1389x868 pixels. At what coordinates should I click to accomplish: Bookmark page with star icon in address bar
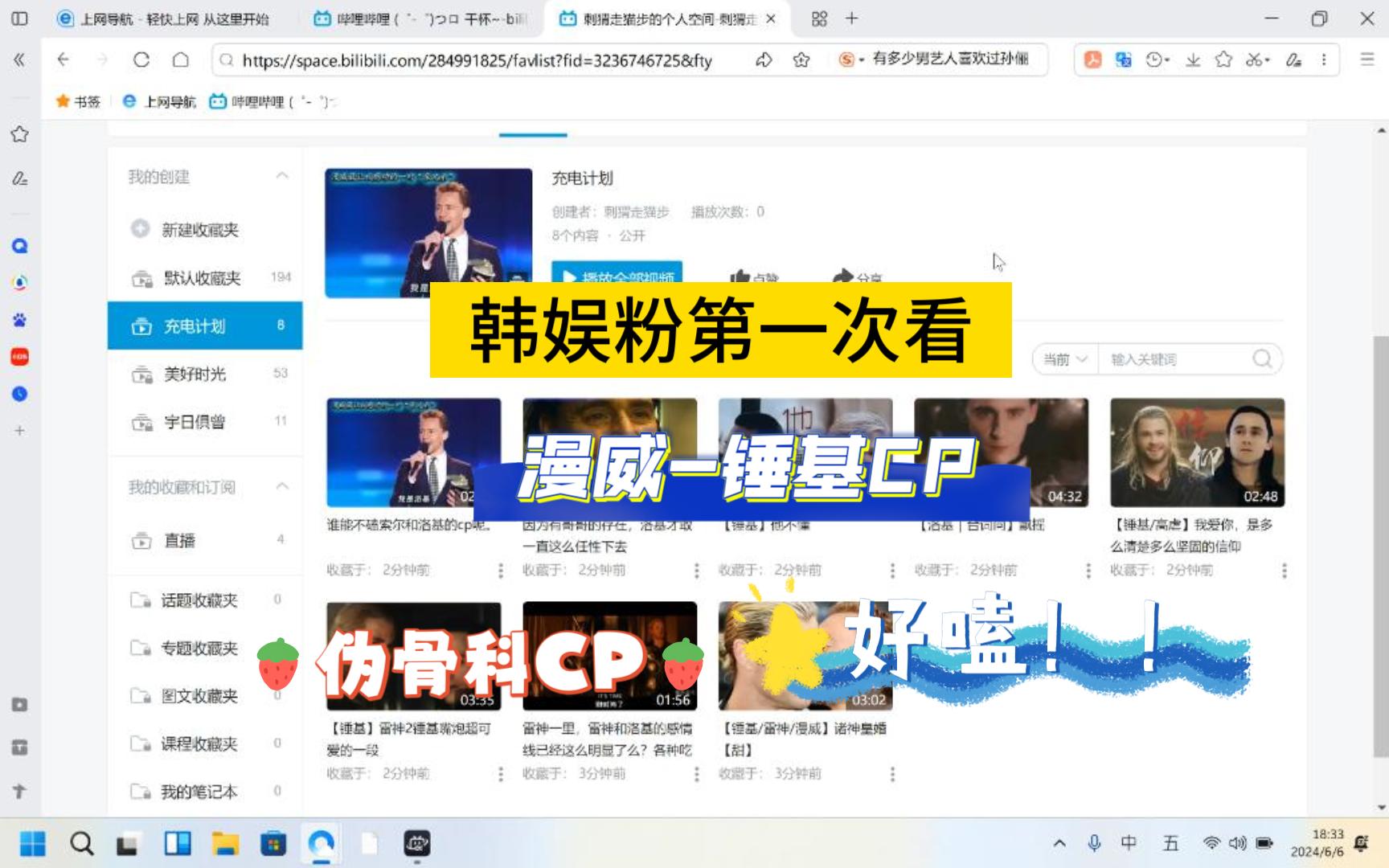coord(801,59)
